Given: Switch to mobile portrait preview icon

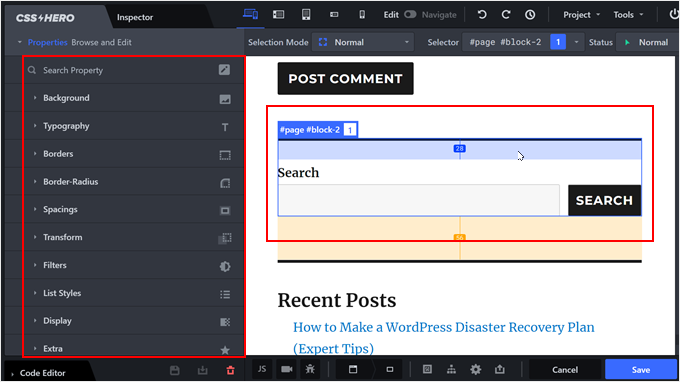Looking at the screenshot, I should pyautogui.click(x=362, y=15).
